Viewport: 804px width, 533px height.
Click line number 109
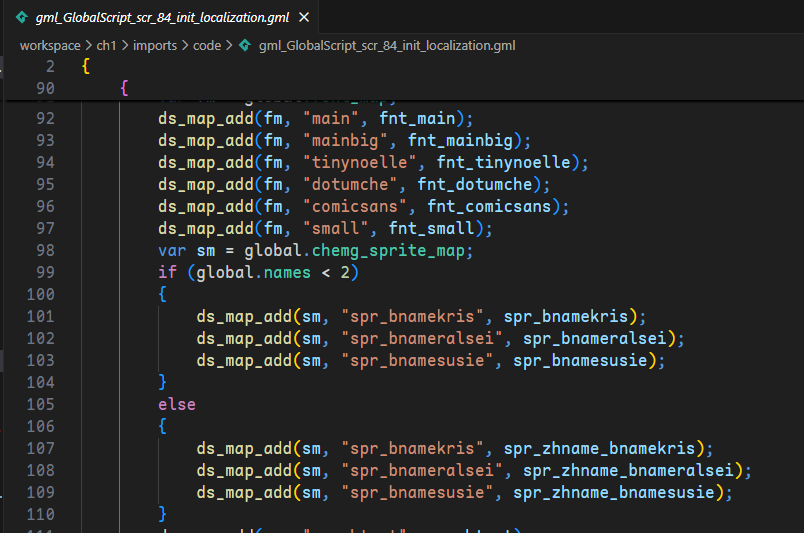click(41, 493)
